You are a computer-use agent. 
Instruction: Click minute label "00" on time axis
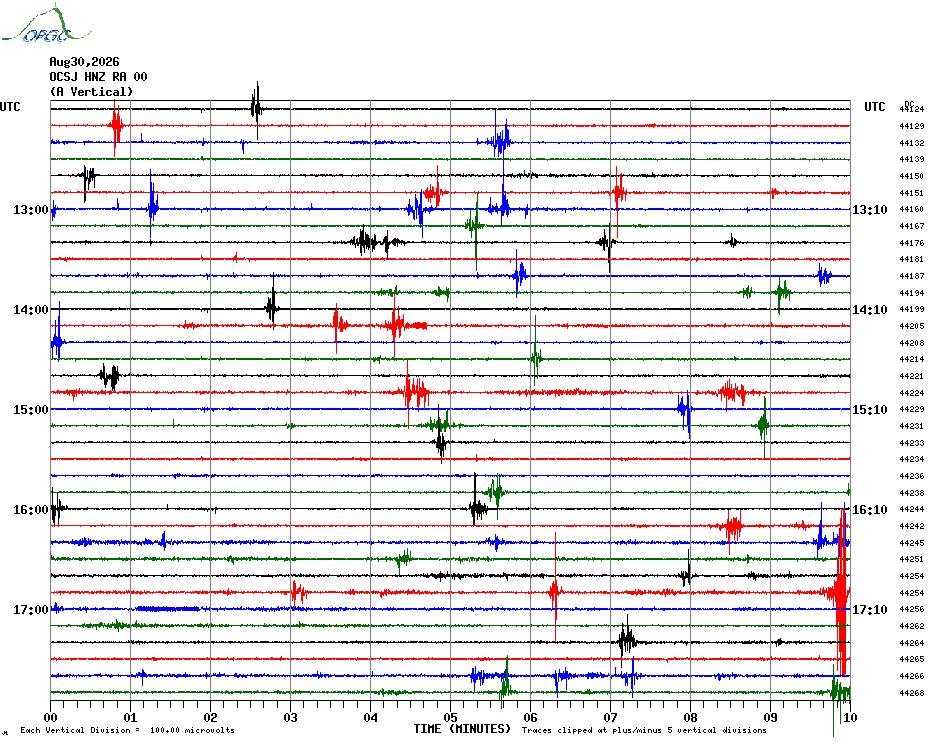[50, 718]
